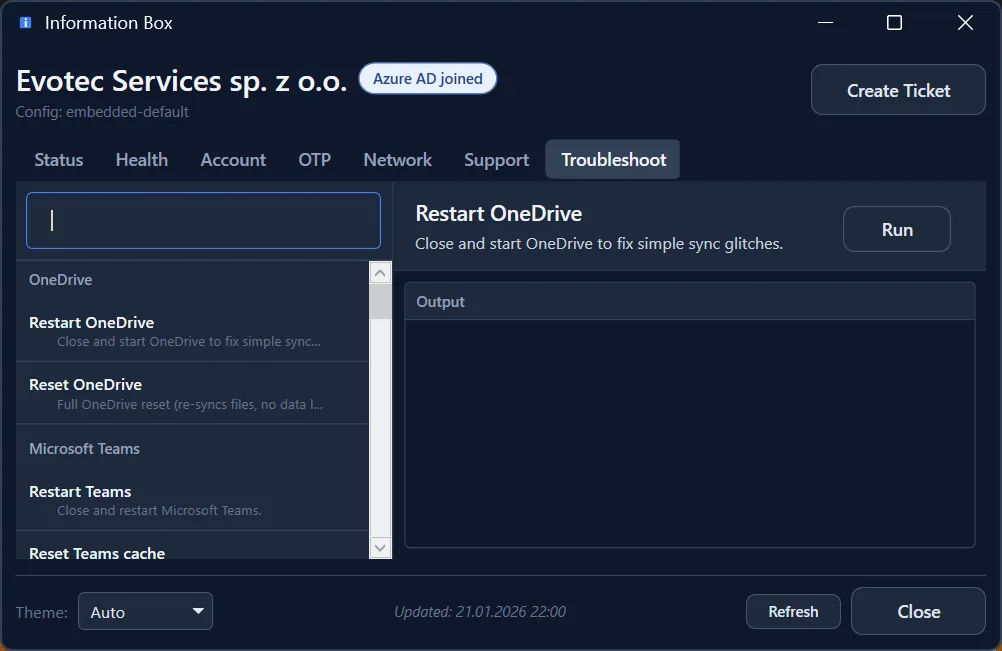Click the Microsoft Teams group header
Viewport: 1002px width, 651px height.
84,448
